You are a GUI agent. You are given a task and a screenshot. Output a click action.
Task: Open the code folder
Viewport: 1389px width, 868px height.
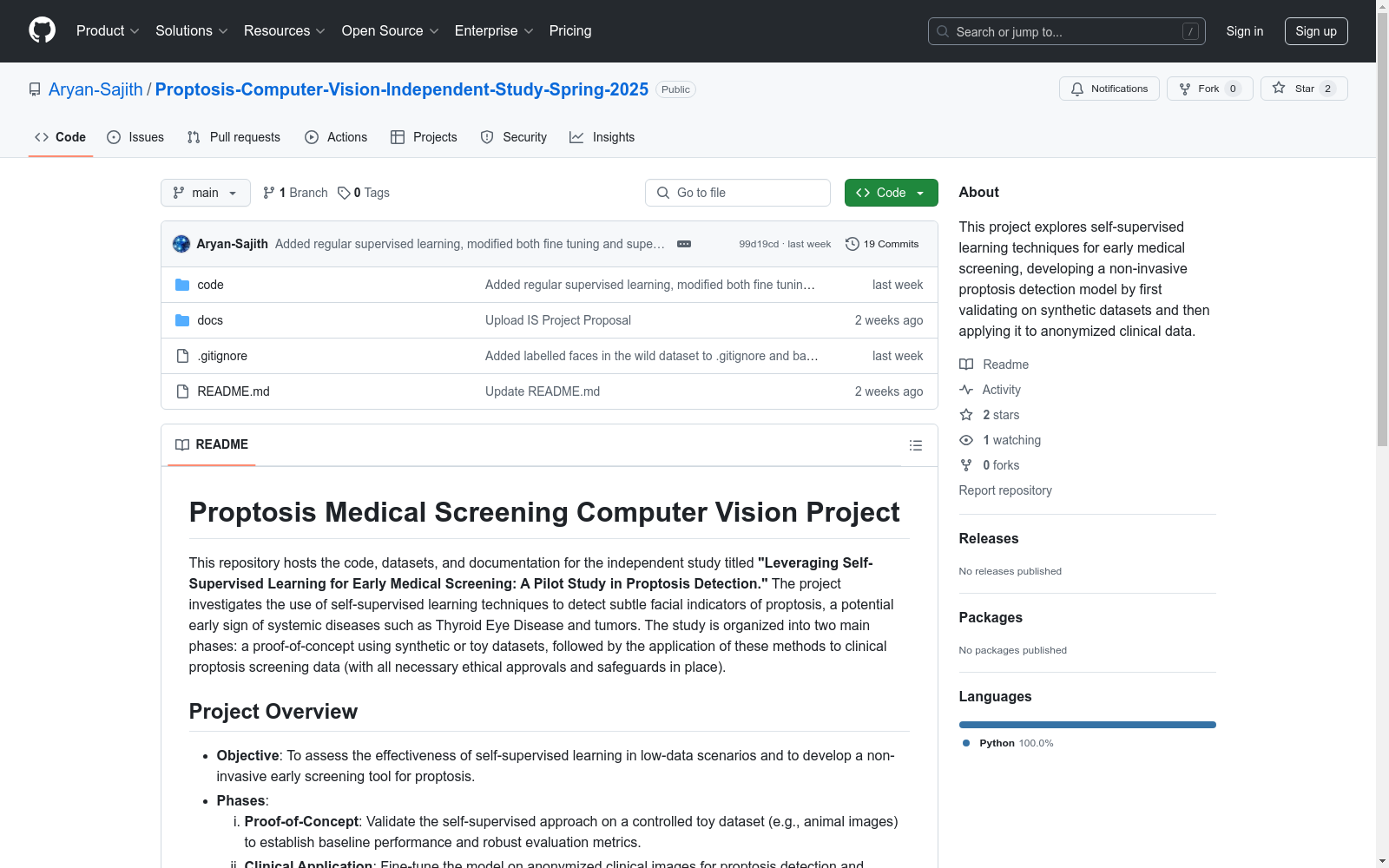pyautogui.click(x=210, y=285)
